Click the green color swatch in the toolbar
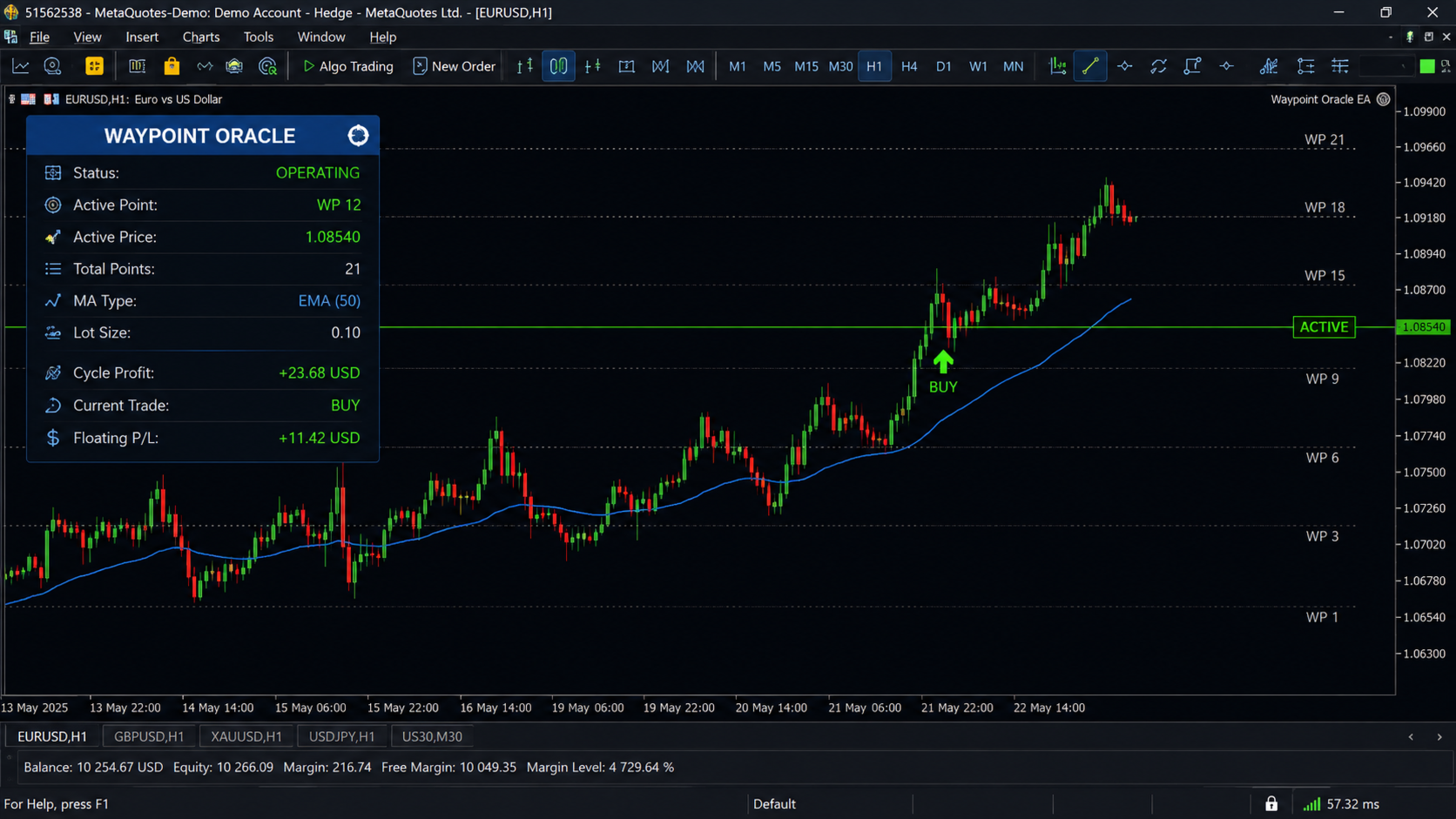 tap(1427, 66)
